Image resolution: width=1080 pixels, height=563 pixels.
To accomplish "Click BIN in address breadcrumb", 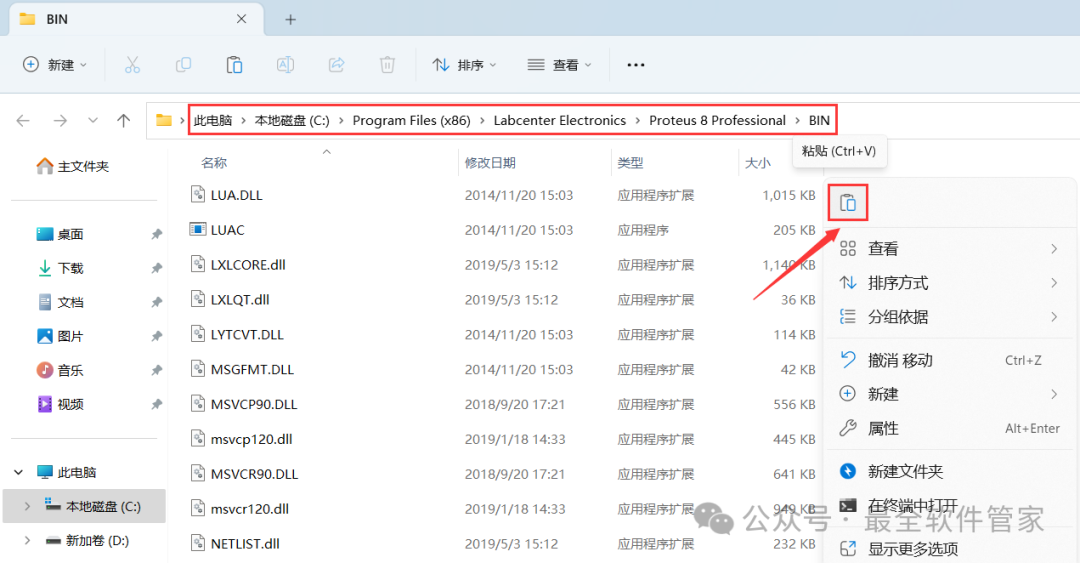I will (819, 121).
